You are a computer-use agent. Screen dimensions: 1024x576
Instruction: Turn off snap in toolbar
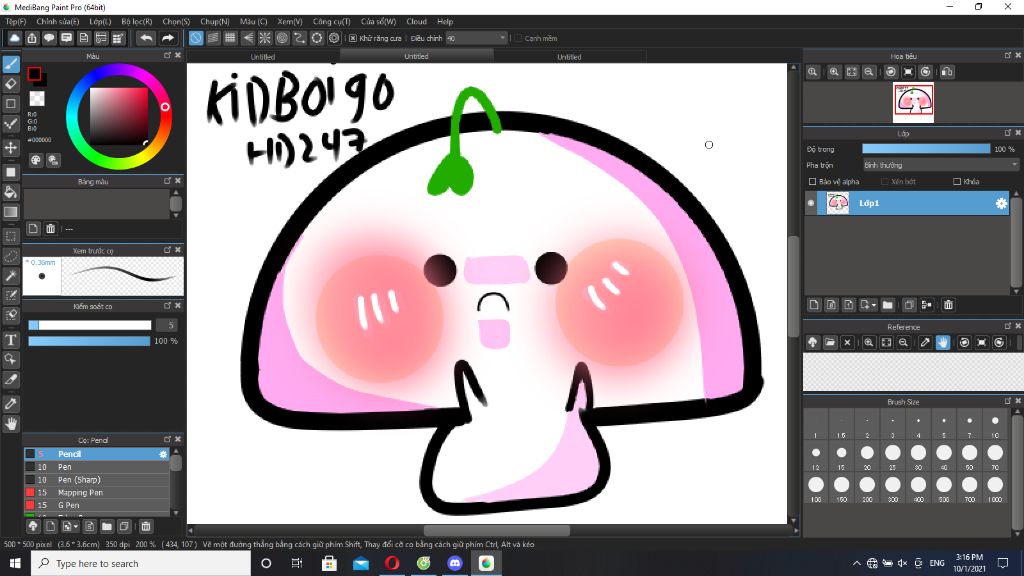pos(196,38)
